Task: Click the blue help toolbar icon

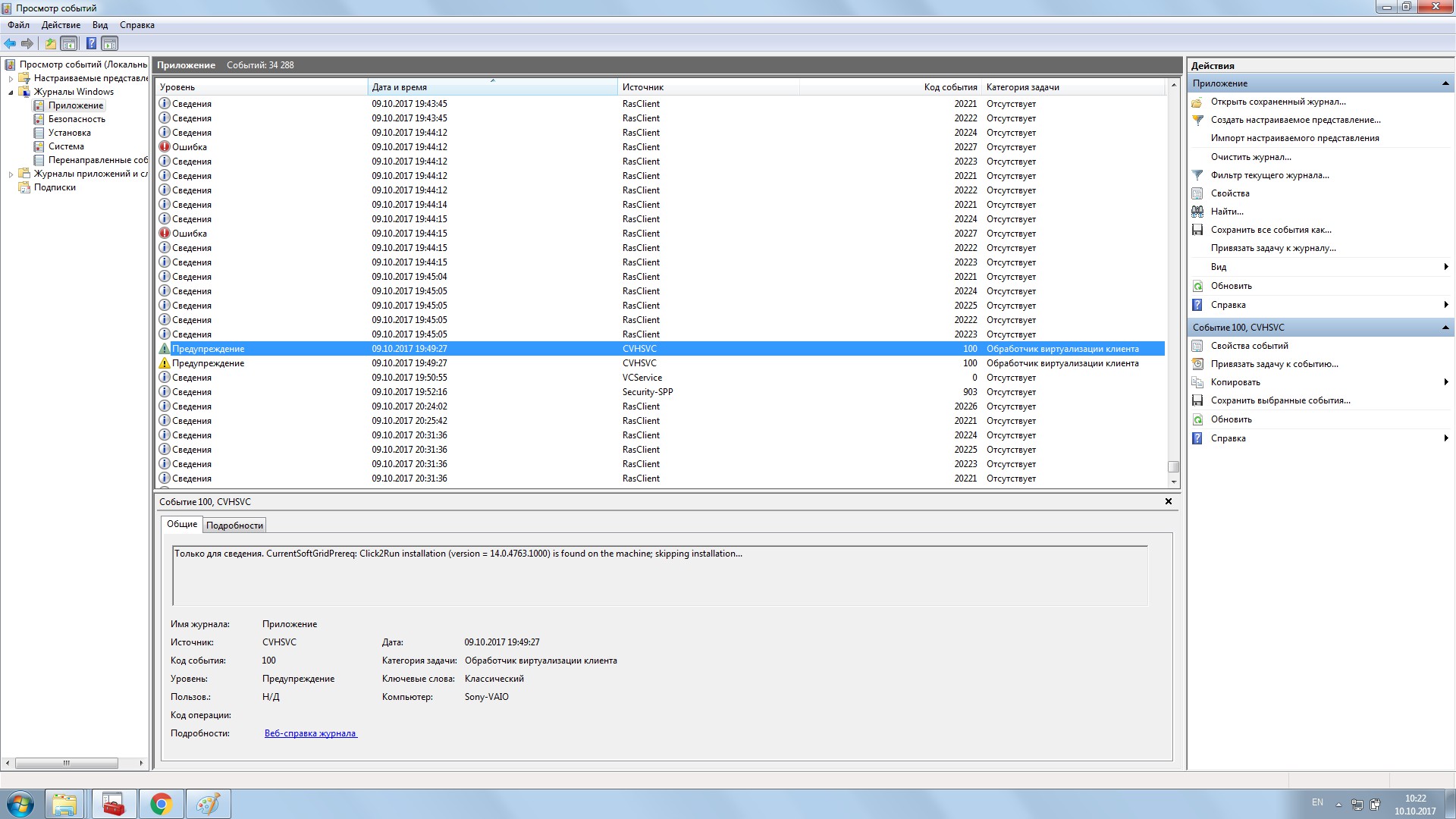Action: tap(91, 43)
